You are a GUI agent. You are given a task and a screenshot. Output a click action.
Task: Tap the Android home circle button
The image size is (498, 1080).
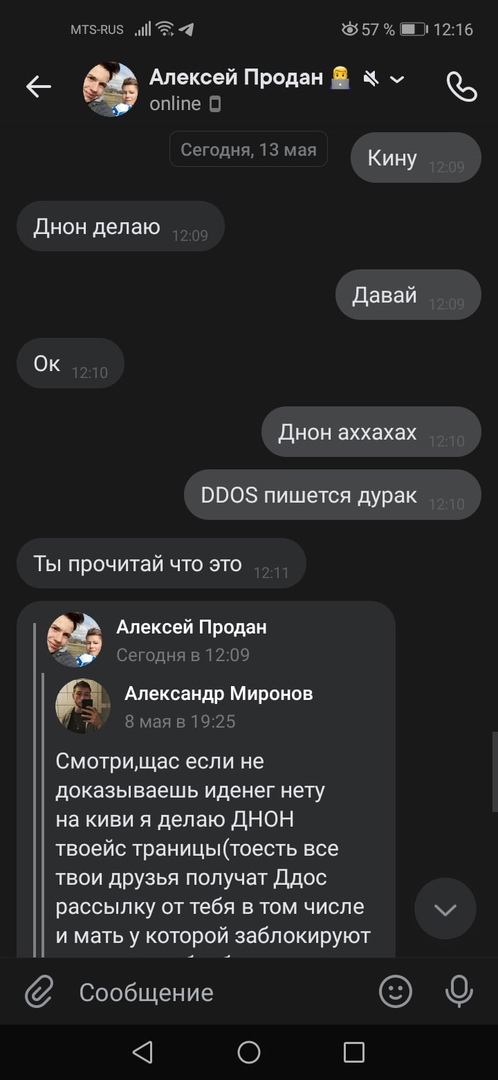249,1052
